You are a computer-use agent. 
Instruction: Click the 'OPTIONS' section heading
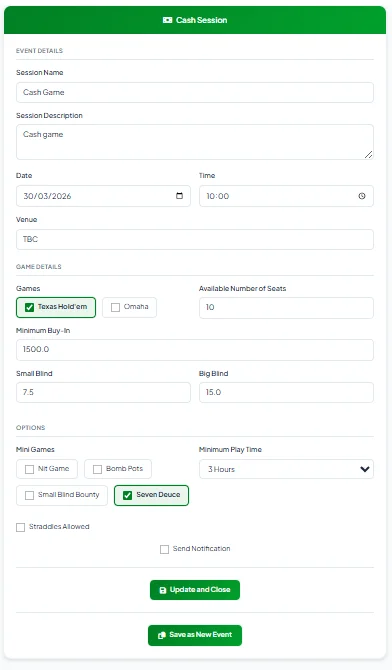coord(30,428)
